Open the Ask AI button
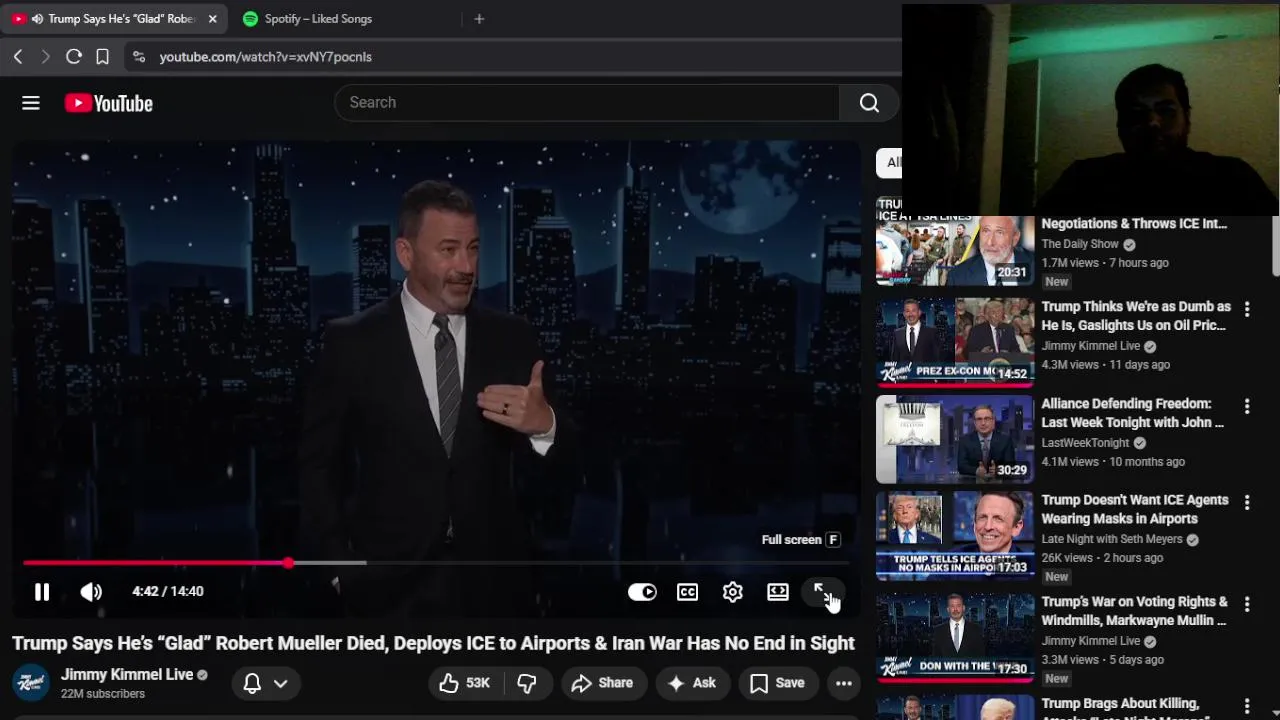1280x720 pixels. pos(692,683)
